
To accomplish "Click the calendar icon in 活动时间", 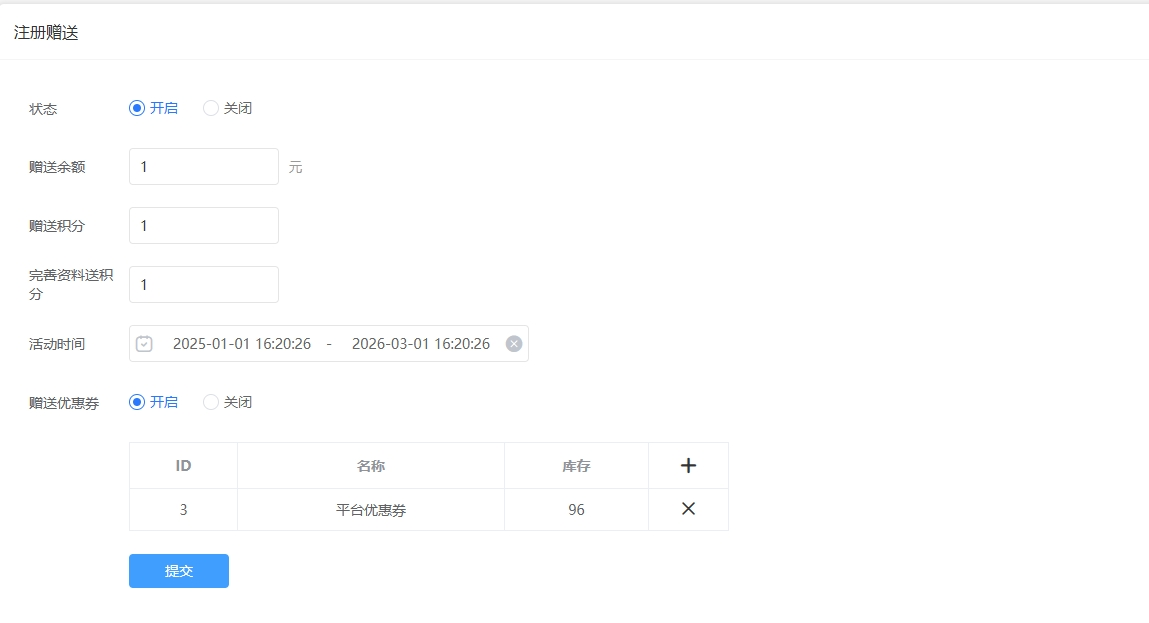I will coord(144,344).
